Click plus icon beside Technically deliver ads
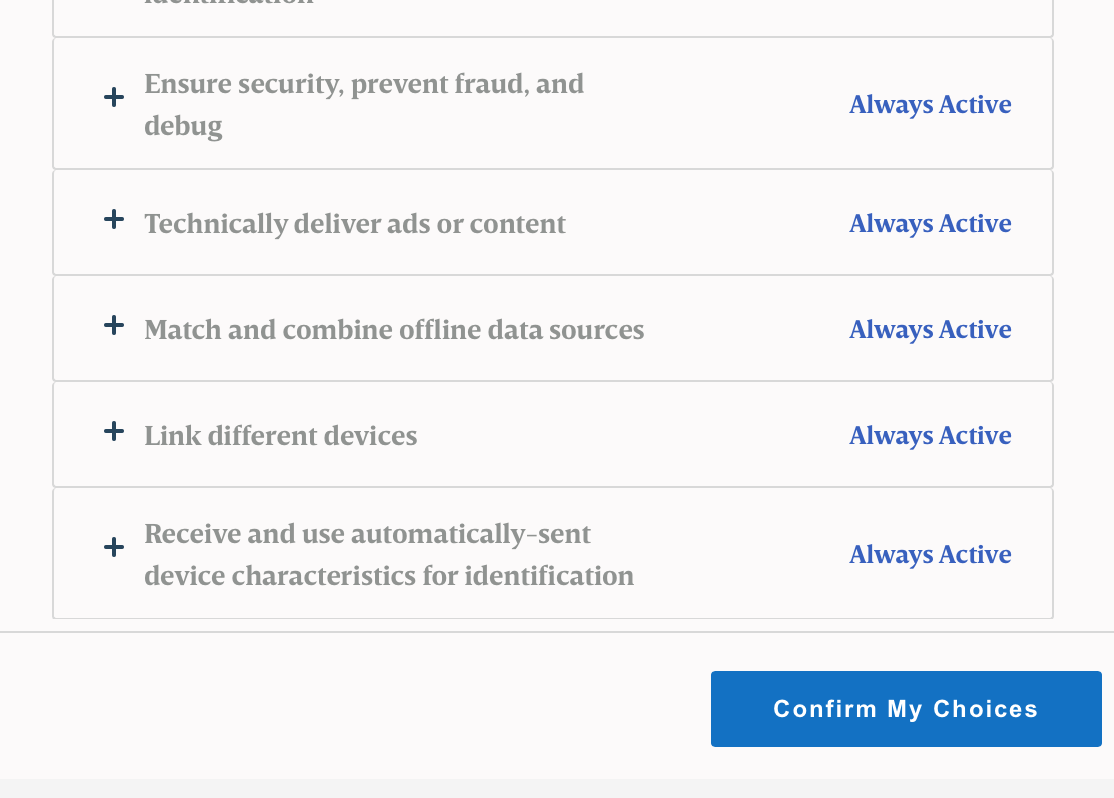 point(114,219)
